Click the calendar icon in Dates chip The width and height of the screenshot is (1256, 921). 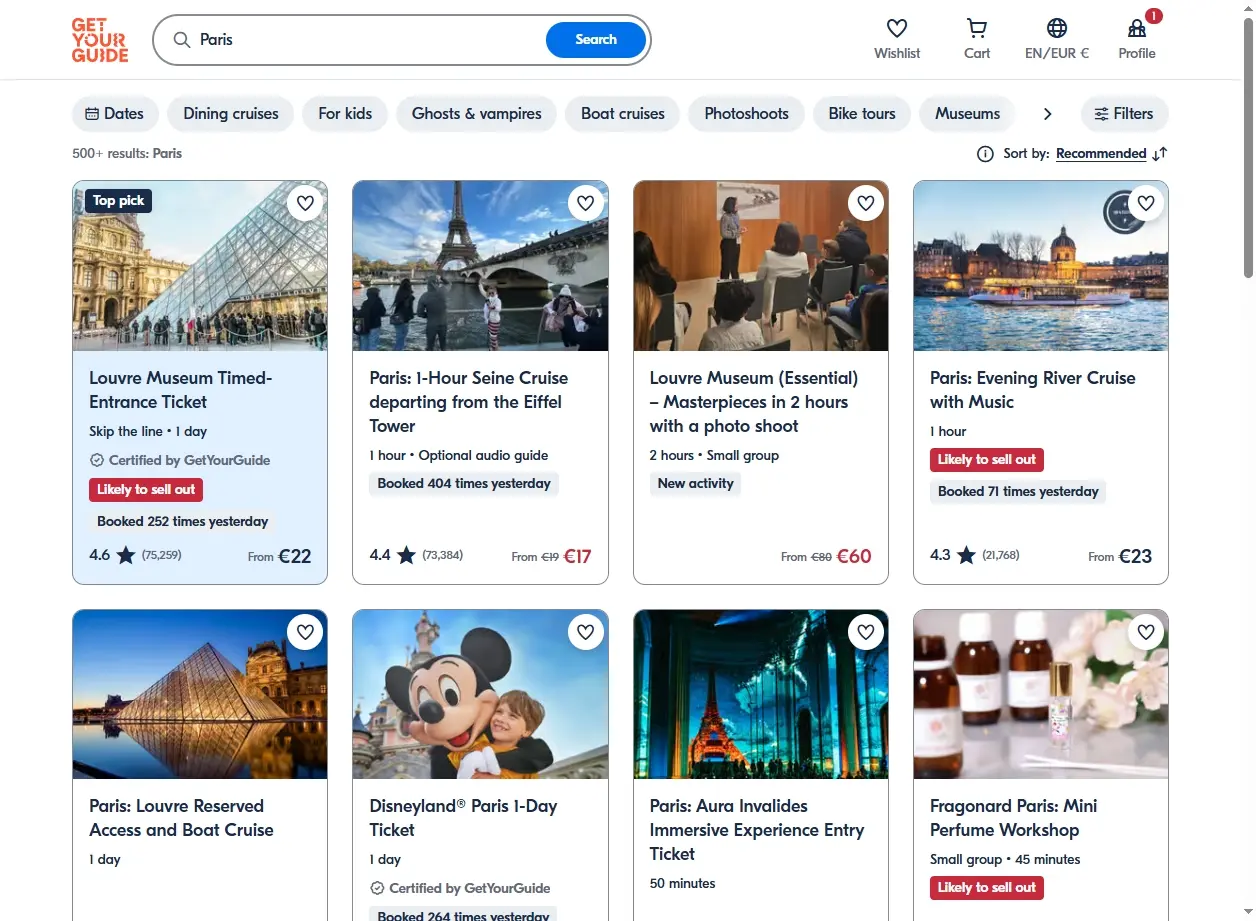pyautogui.click(x=92, y=114)
